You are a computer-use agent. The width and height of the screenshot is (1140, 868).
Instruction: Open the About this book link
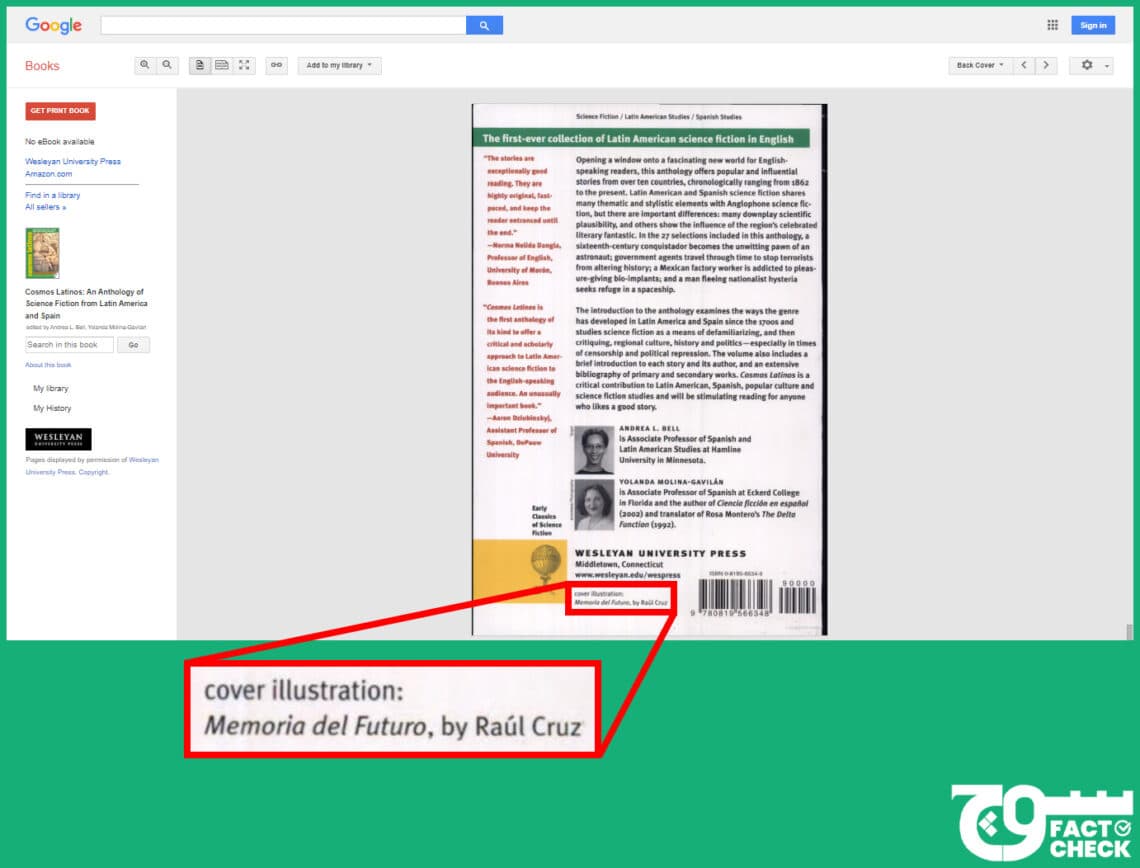point(48,365)
